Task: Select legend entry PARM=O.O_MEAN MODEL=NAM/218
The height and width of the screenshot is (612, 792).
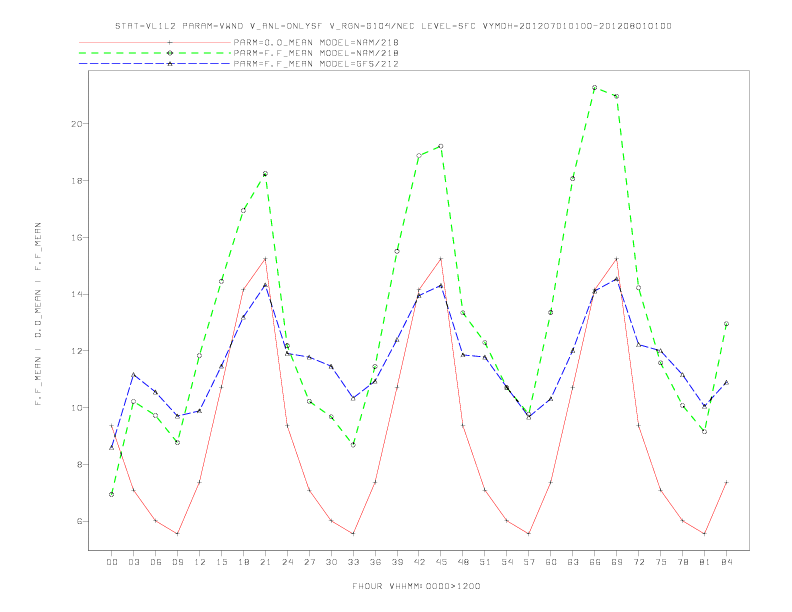Action: tap(316, 42)
